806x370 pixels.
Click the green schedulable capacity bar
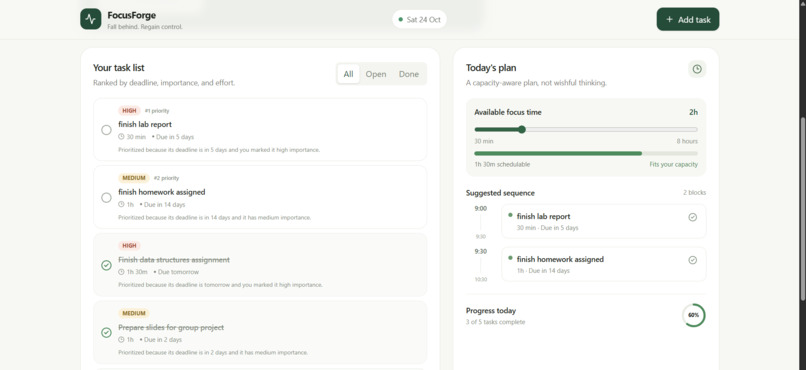tap(558, 153)
